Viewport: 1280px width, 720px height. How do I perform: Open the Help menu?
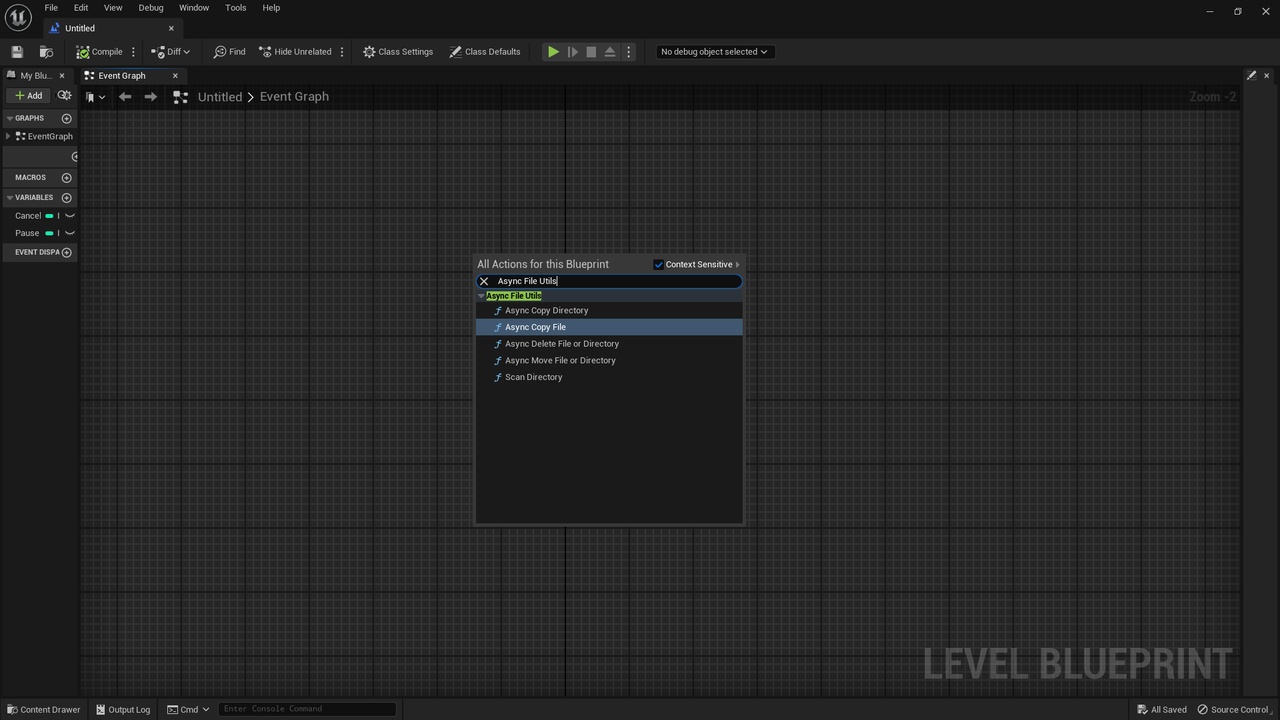271,8
